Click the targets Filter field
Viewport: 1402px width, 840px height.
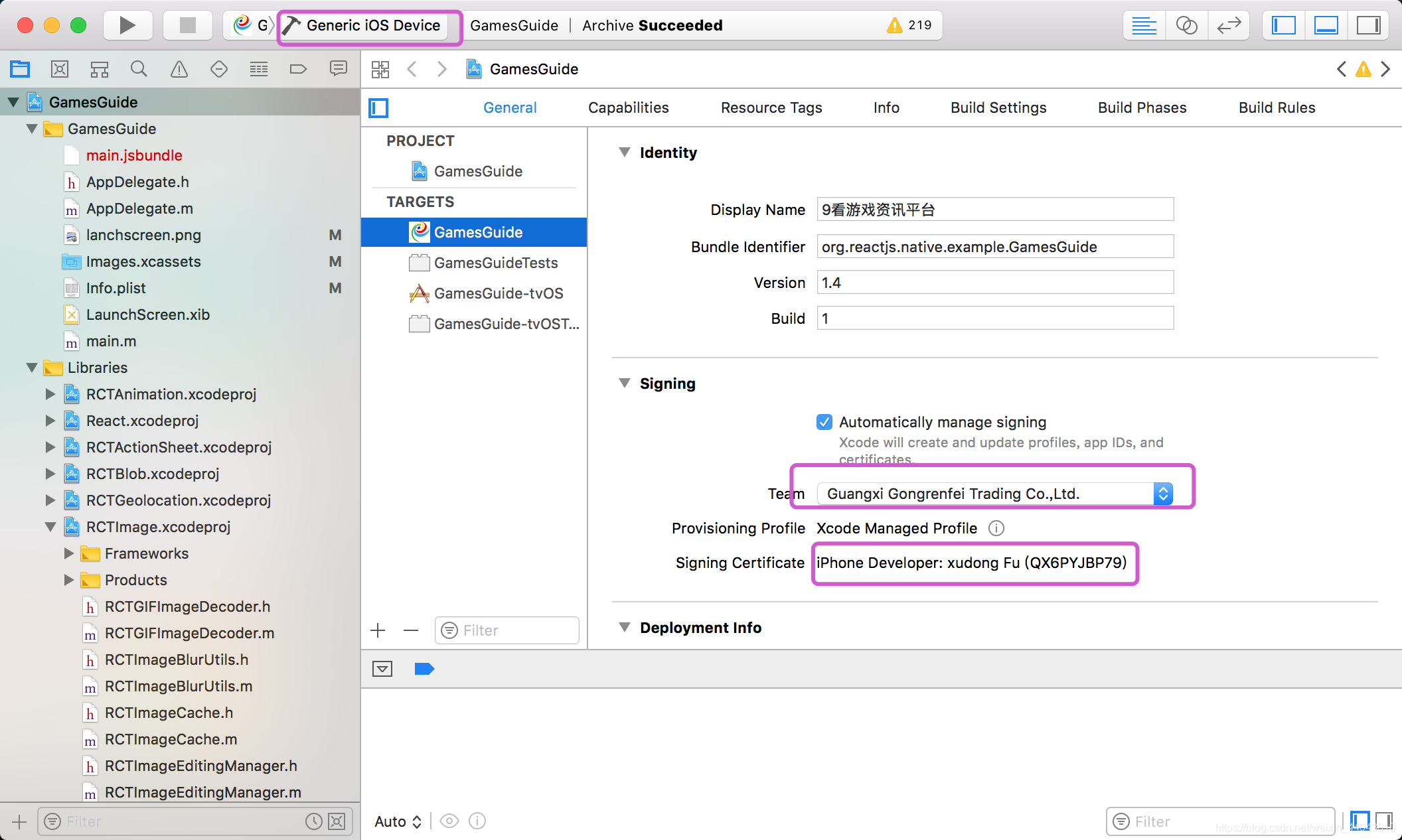click(x=507, y=630)
